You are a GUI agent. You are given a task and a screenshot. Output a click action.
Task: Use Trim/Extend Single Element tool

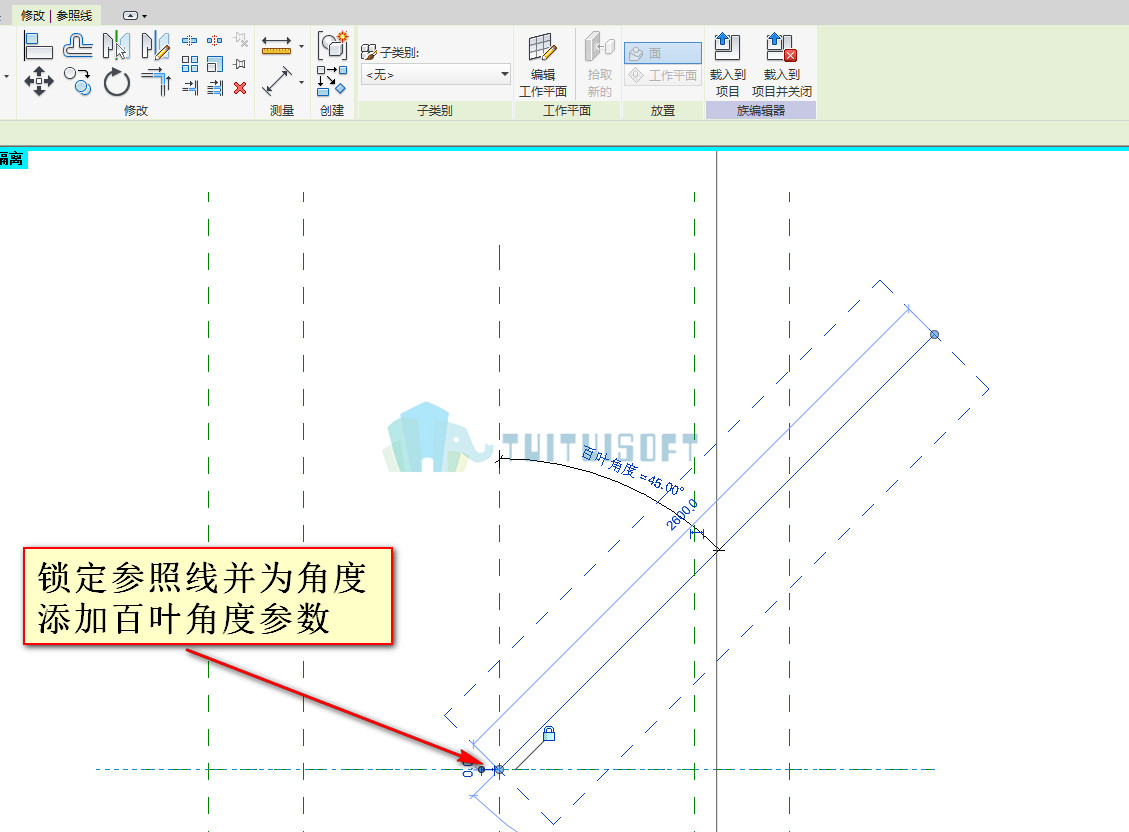190,88
